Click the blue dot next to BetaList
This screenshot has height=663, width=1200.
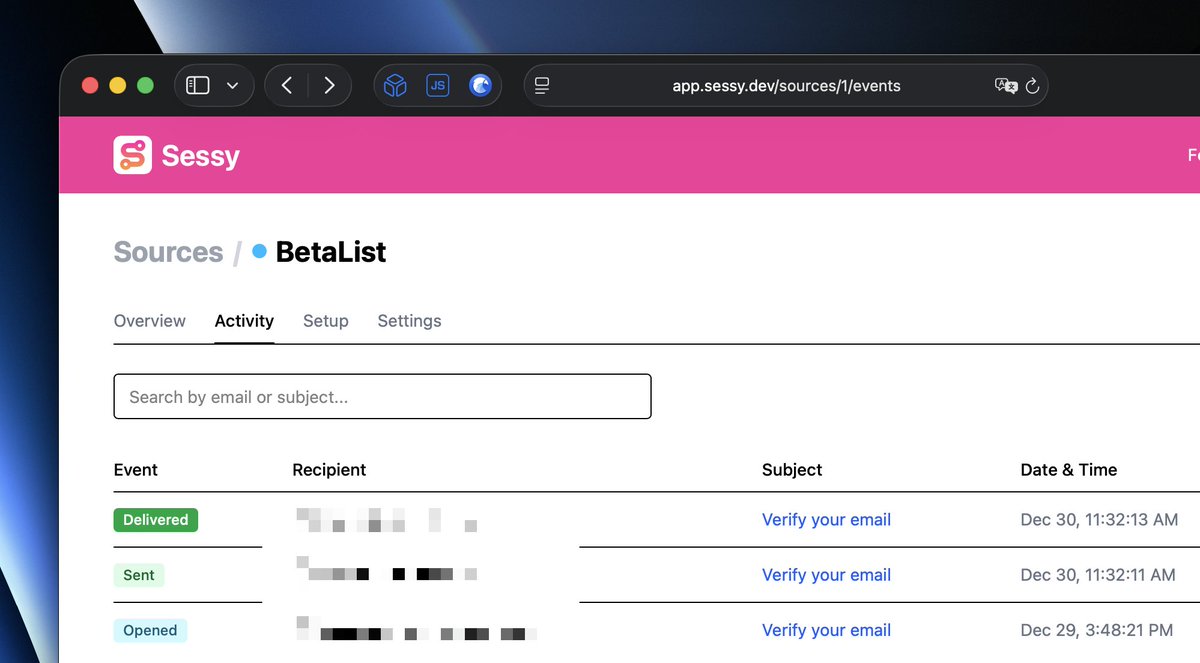pyautogui.click(x=257, y=252)
